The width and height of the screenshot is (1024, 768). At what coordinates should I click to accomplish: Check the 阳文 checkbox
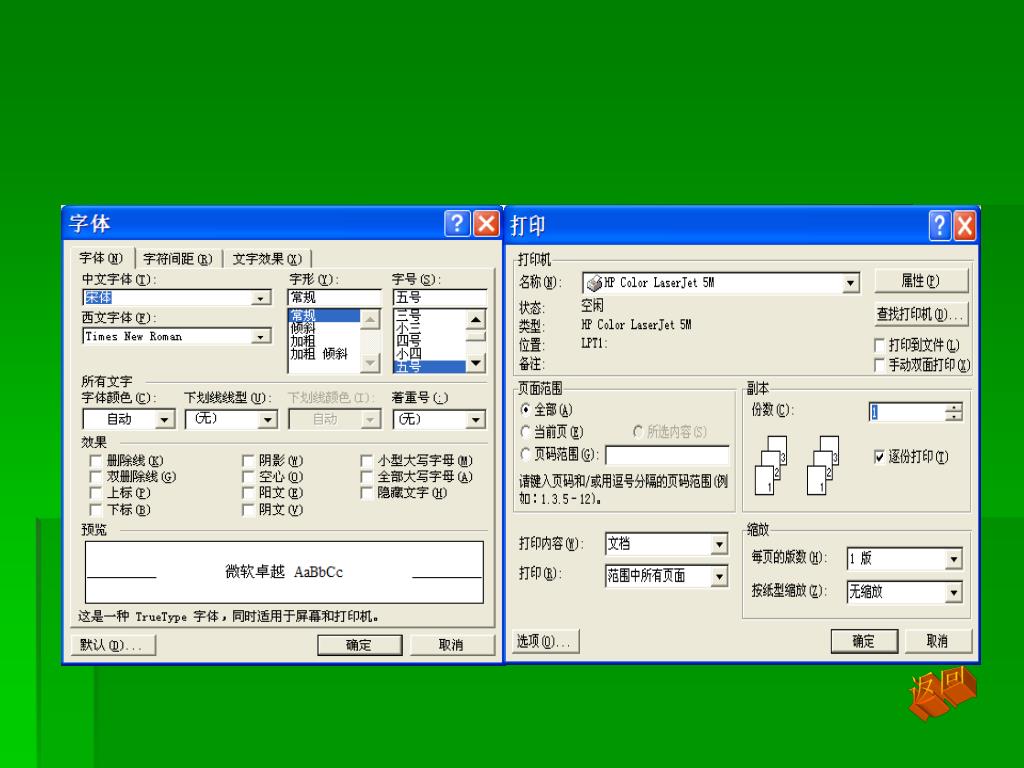pyautogui.click(x=248, y=493)
